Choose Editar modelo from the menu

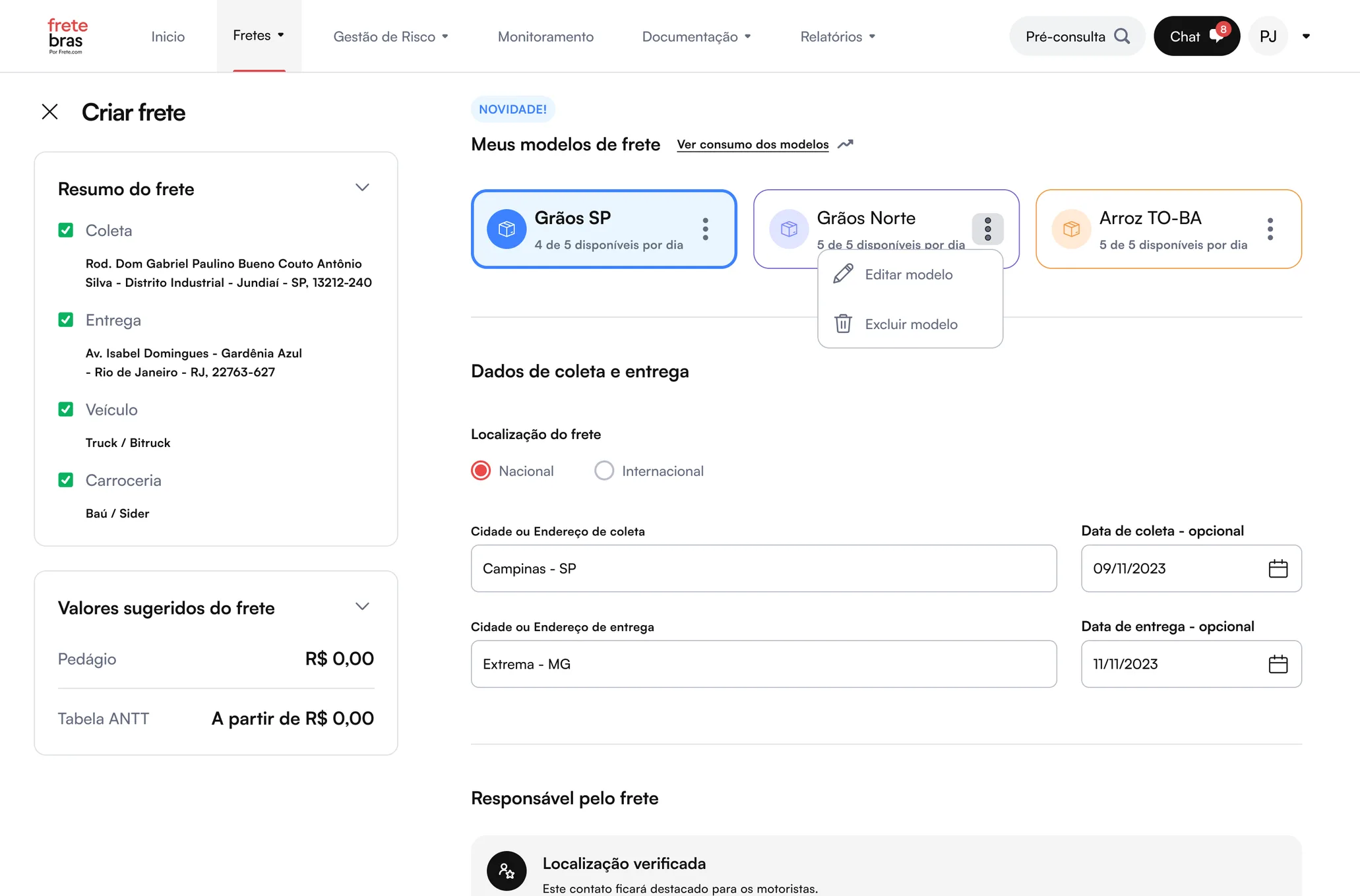(910, 274)
